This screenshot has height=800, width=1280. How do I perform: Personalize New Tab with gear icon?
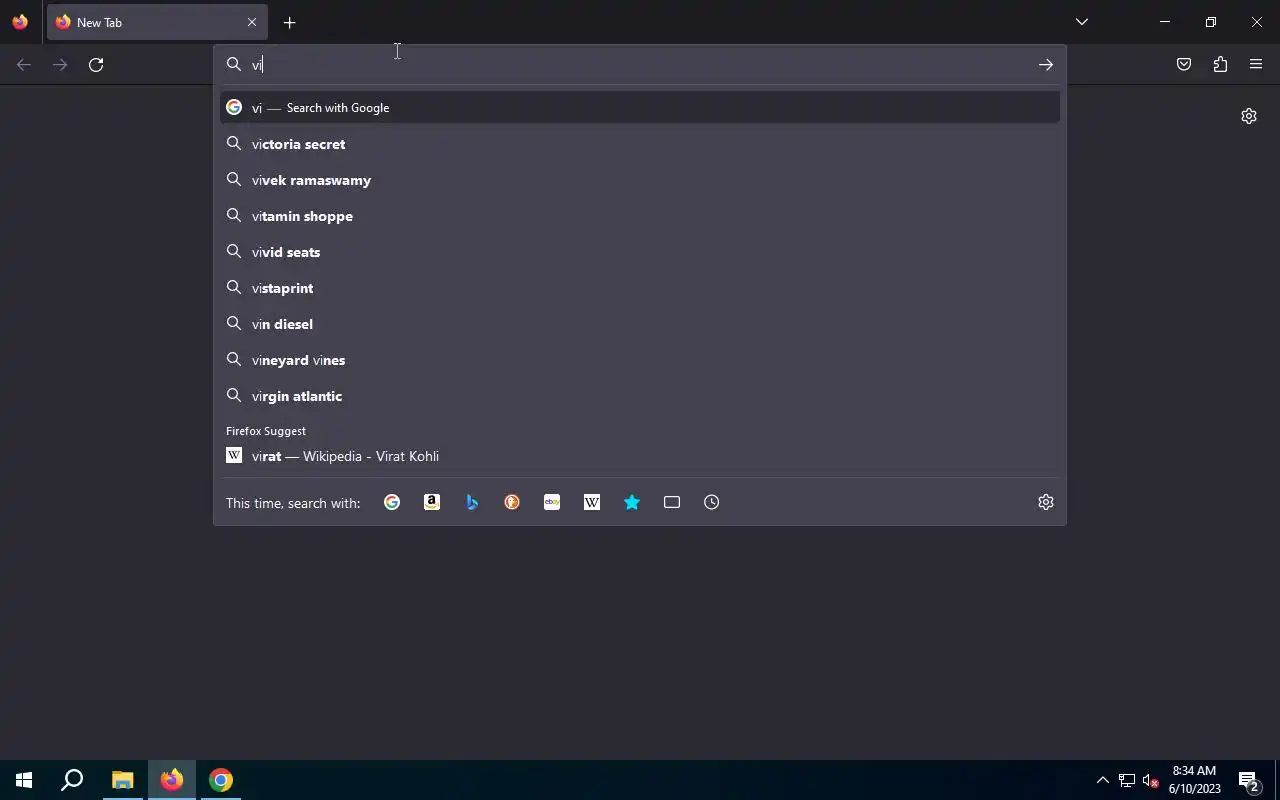[1249, 116]
